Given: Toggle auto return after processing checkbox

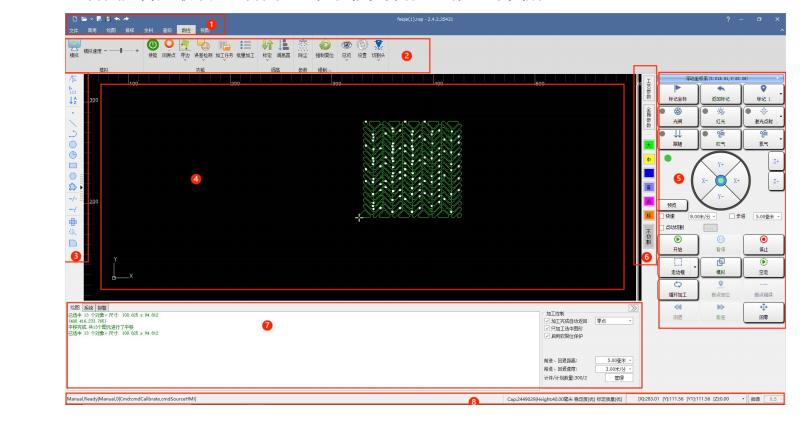Looking at the screenshot, I should click(x=547, y=321).
